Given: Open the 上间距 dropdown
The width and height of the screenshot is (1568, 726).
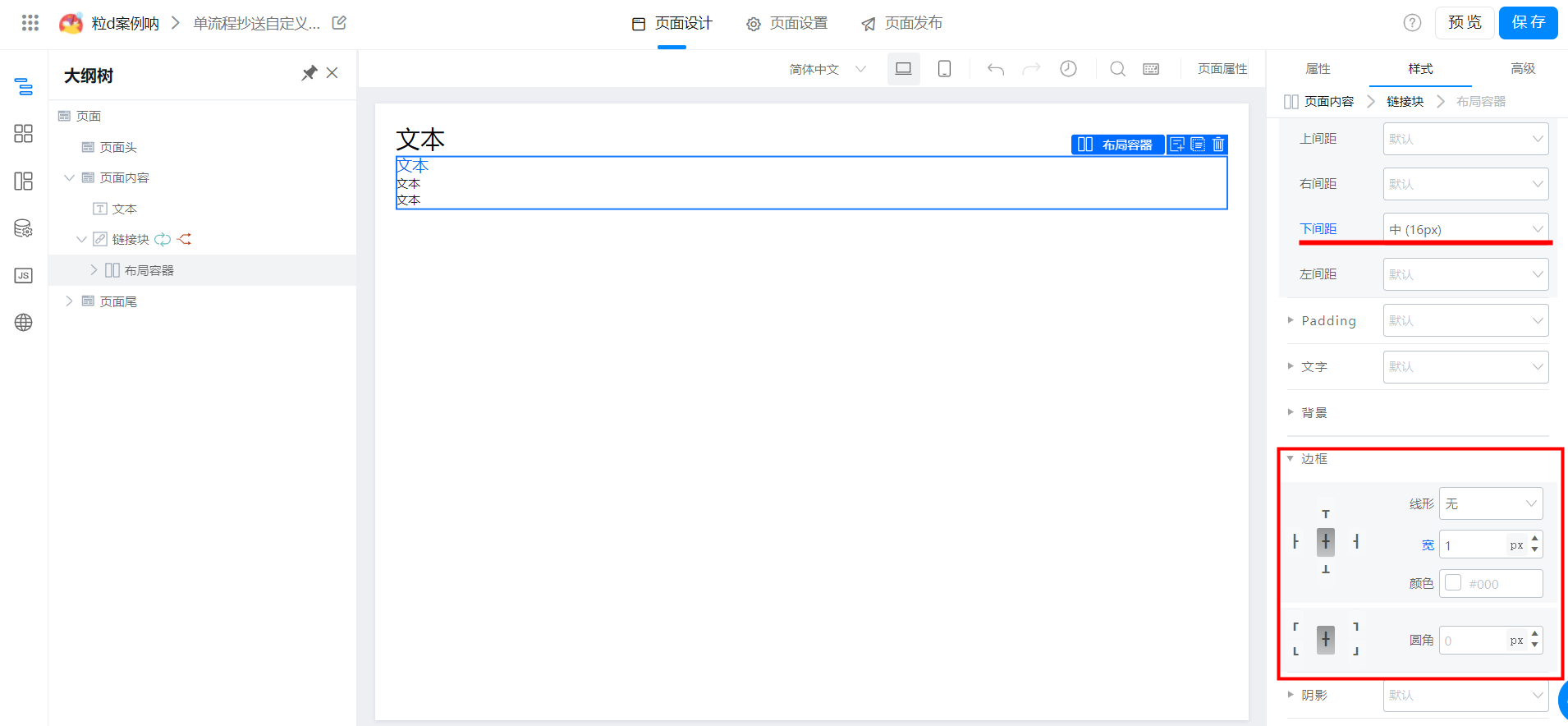Looking at the screenshot, I should [1465, 139].
